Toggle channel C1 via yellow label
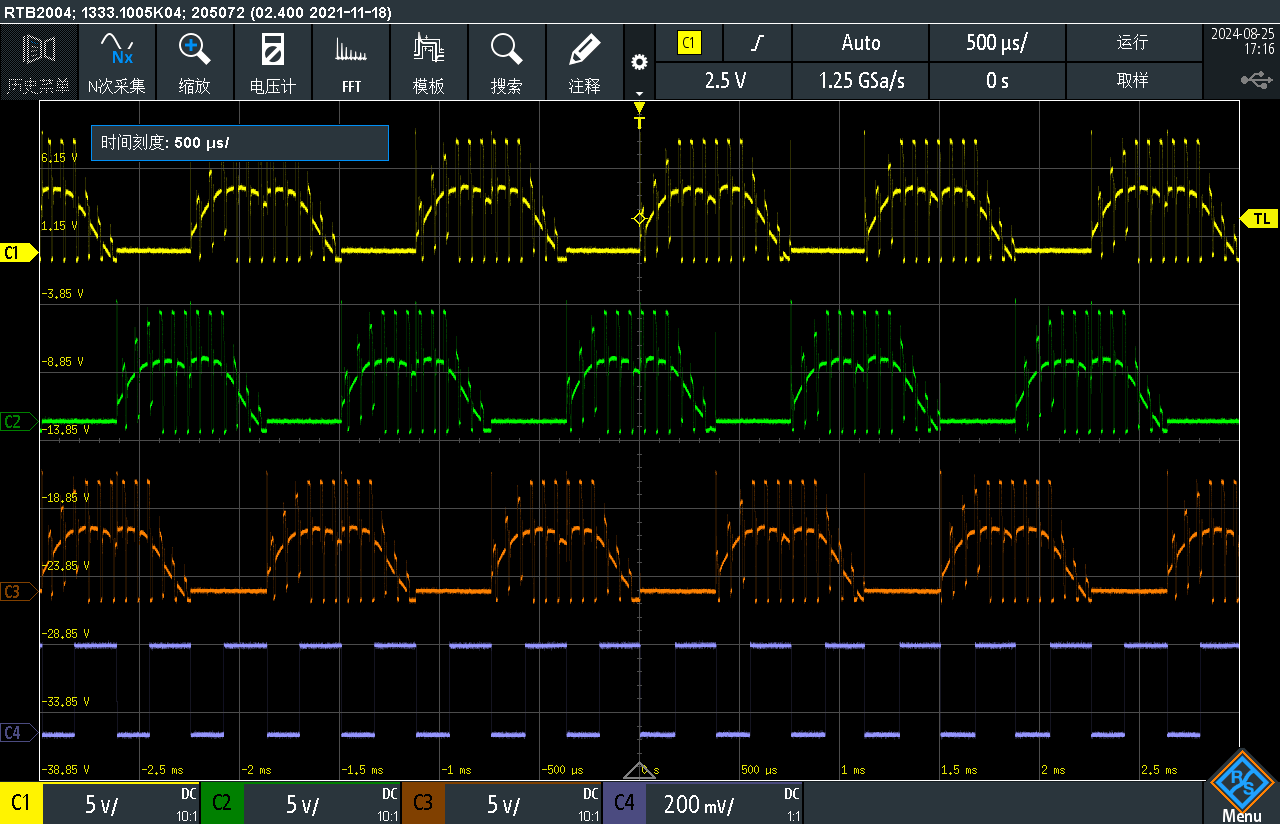This screenshot has width=1280, height=824. coord(21,803)
